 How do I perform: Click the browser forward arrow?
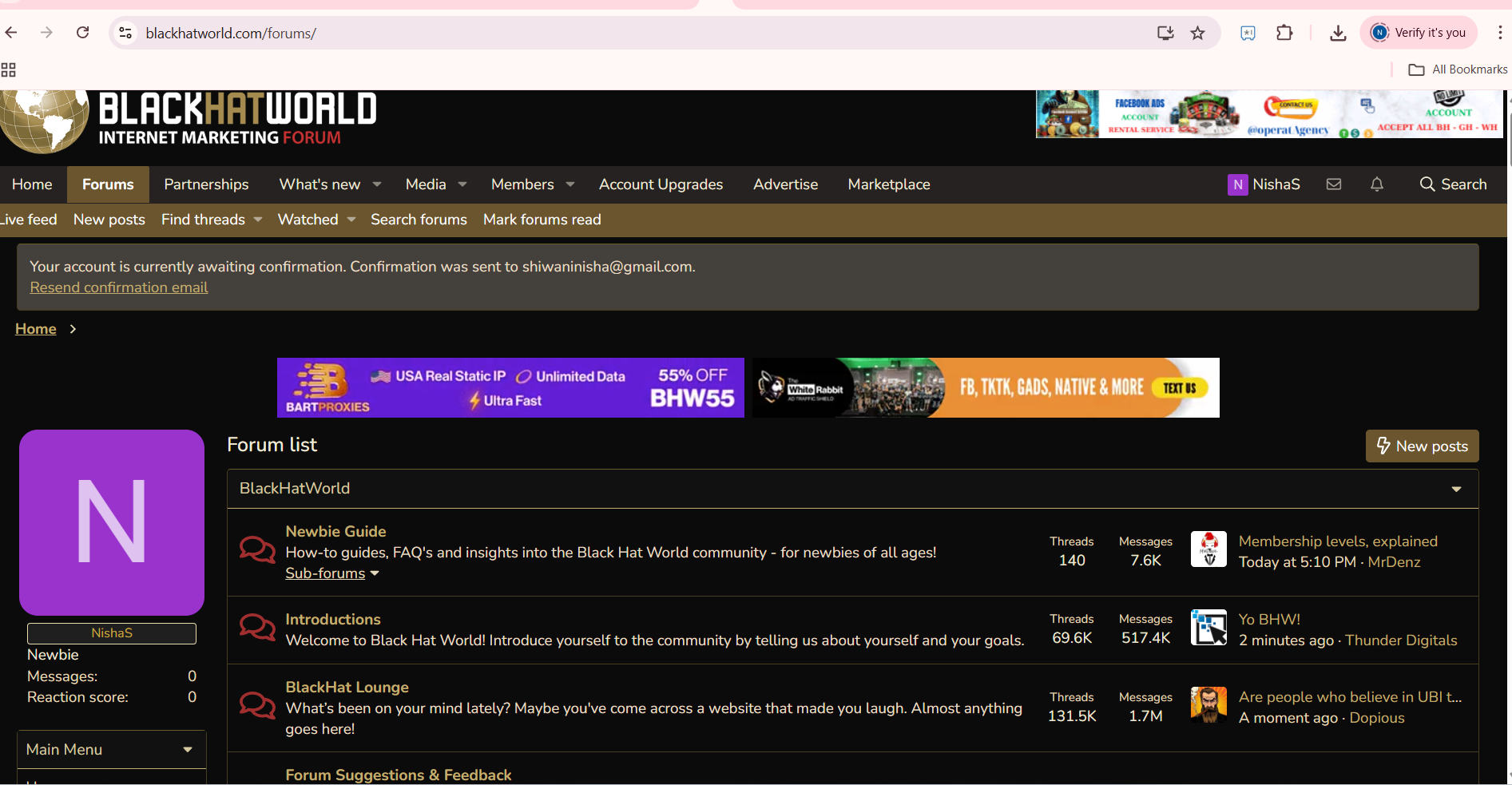46,33
